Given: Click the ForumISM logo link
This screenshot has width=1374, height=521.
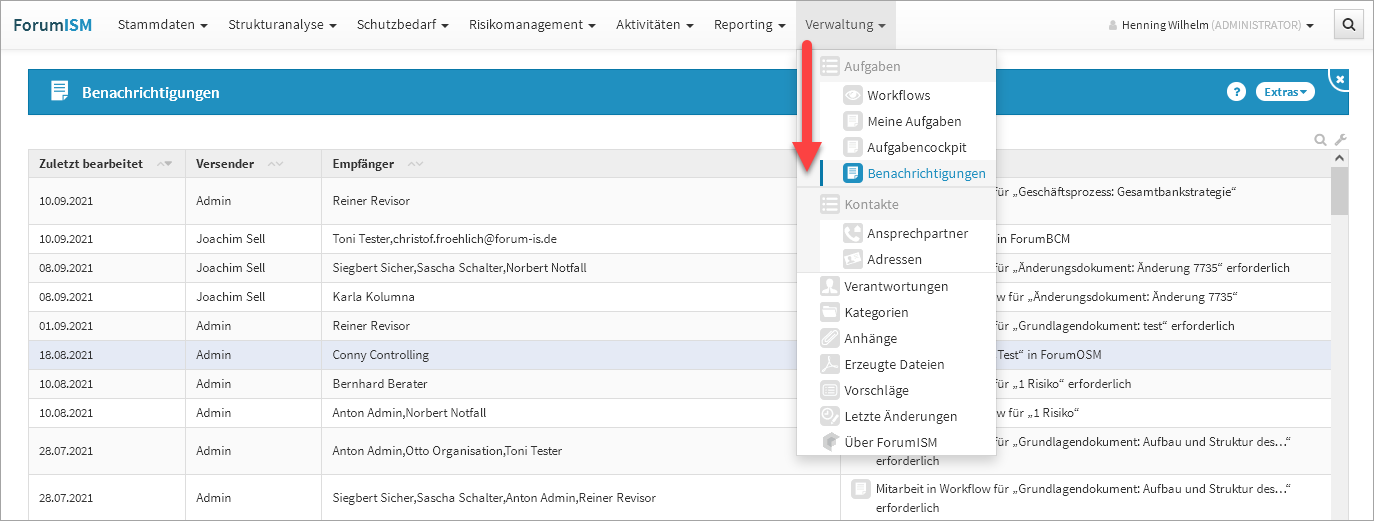Looking at the screenshot, I should 52,25.
